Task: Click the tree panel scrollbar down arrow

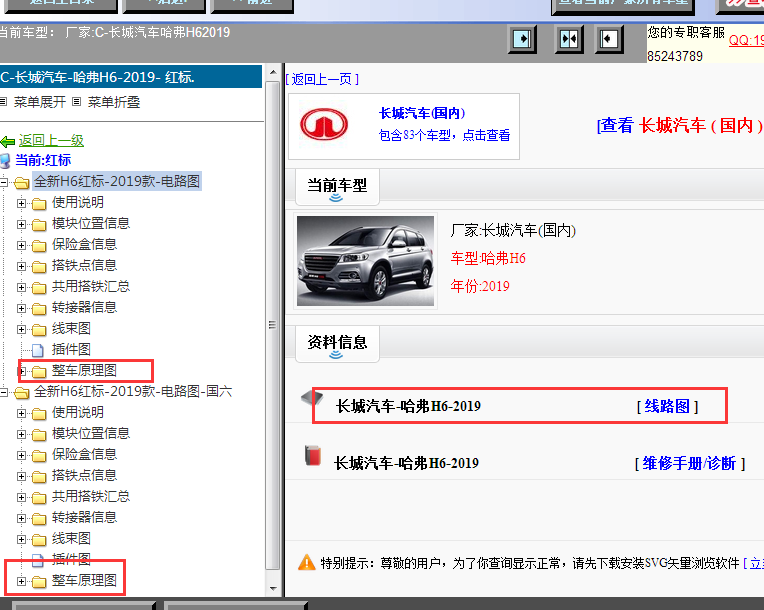Action: coord(273,589)
